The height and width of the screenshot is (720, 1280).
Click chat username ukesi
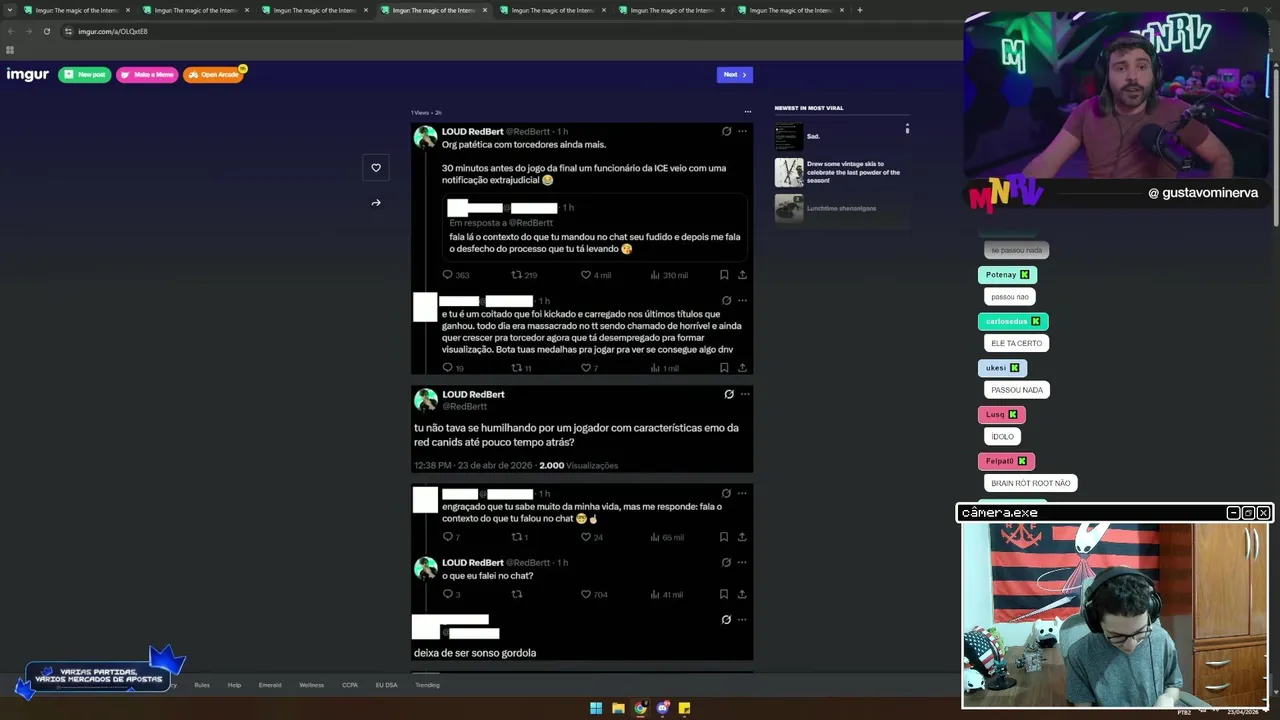click(996, 368)
